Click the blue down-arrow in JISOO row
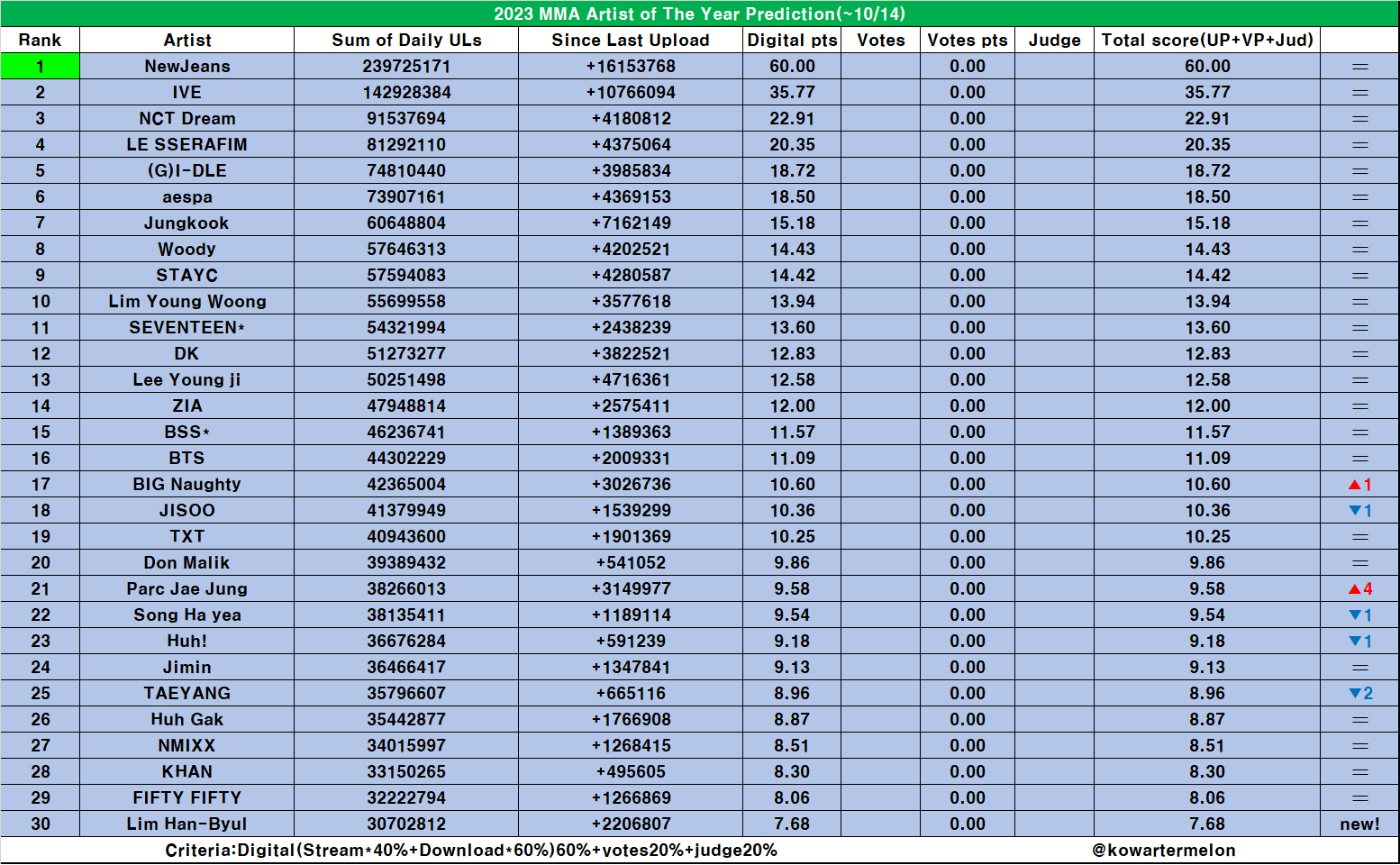This screenshot has width=1400, height=865. (1354, 511)
